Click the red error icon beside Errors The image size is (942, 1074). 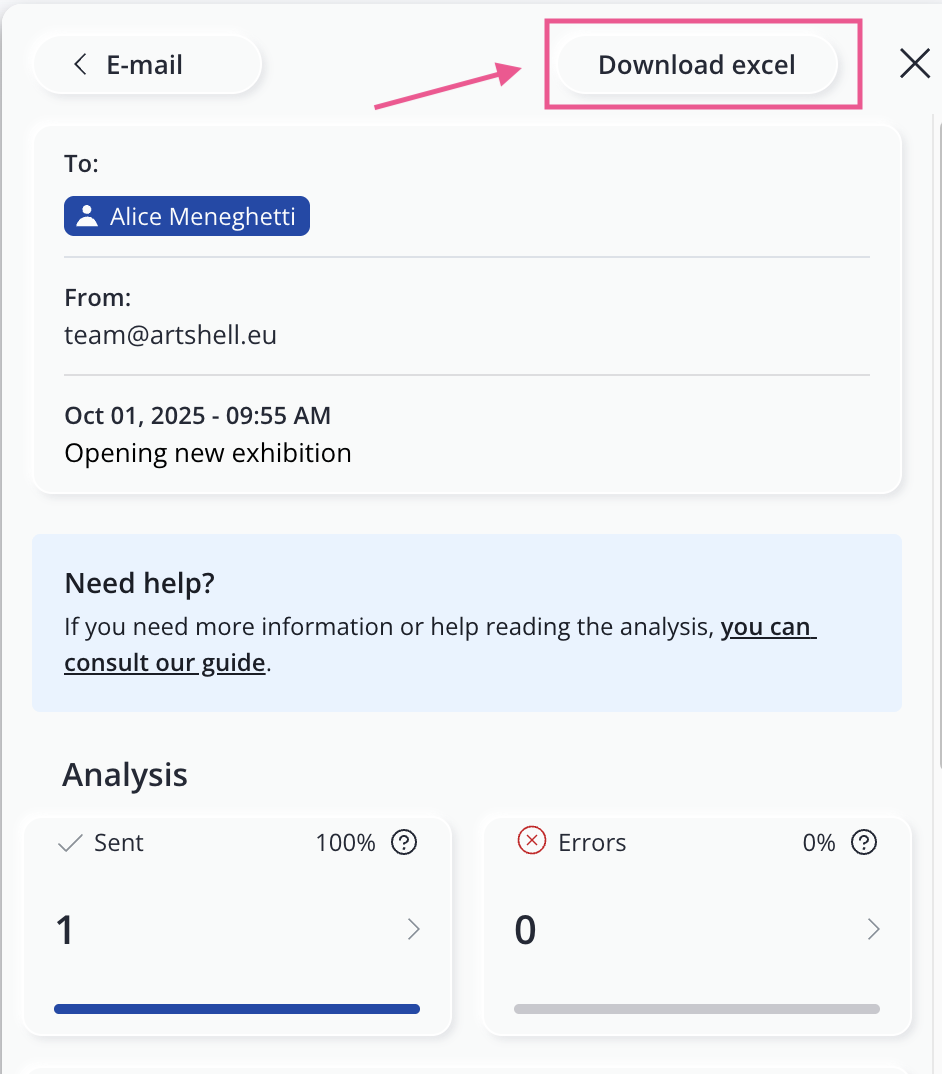click(x=531, y=842)
